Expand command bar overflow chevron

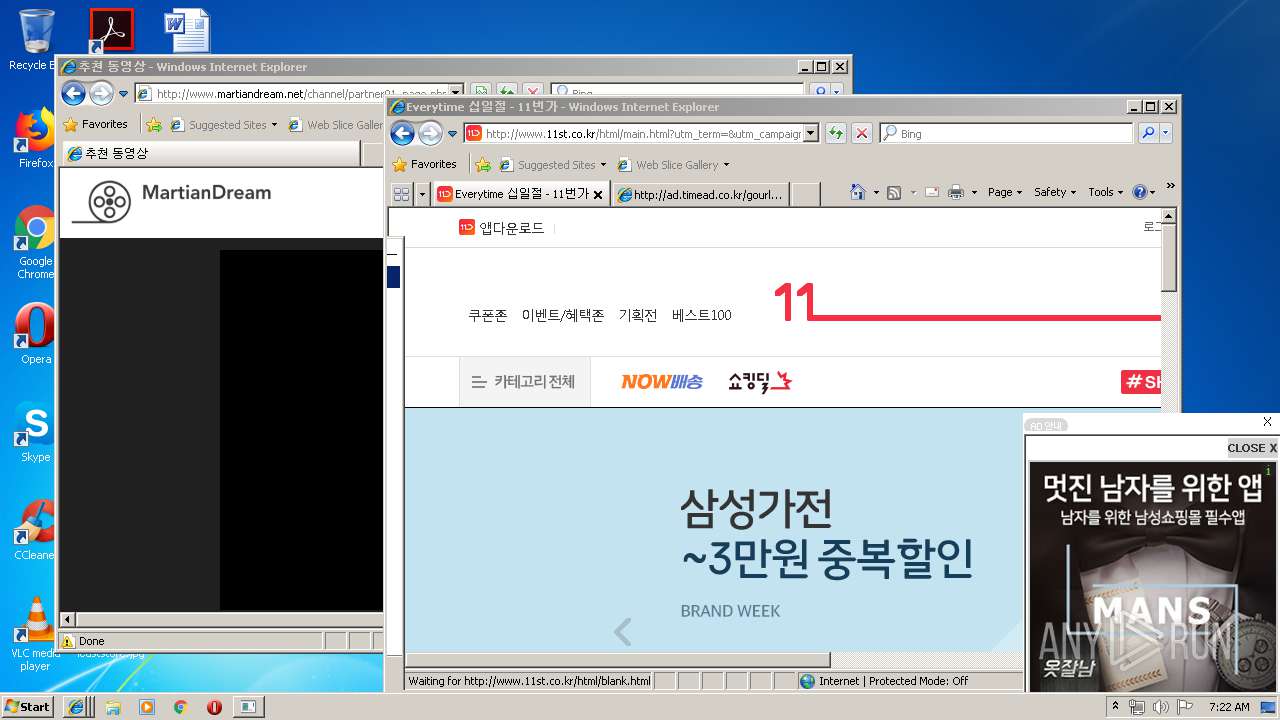1171,187
